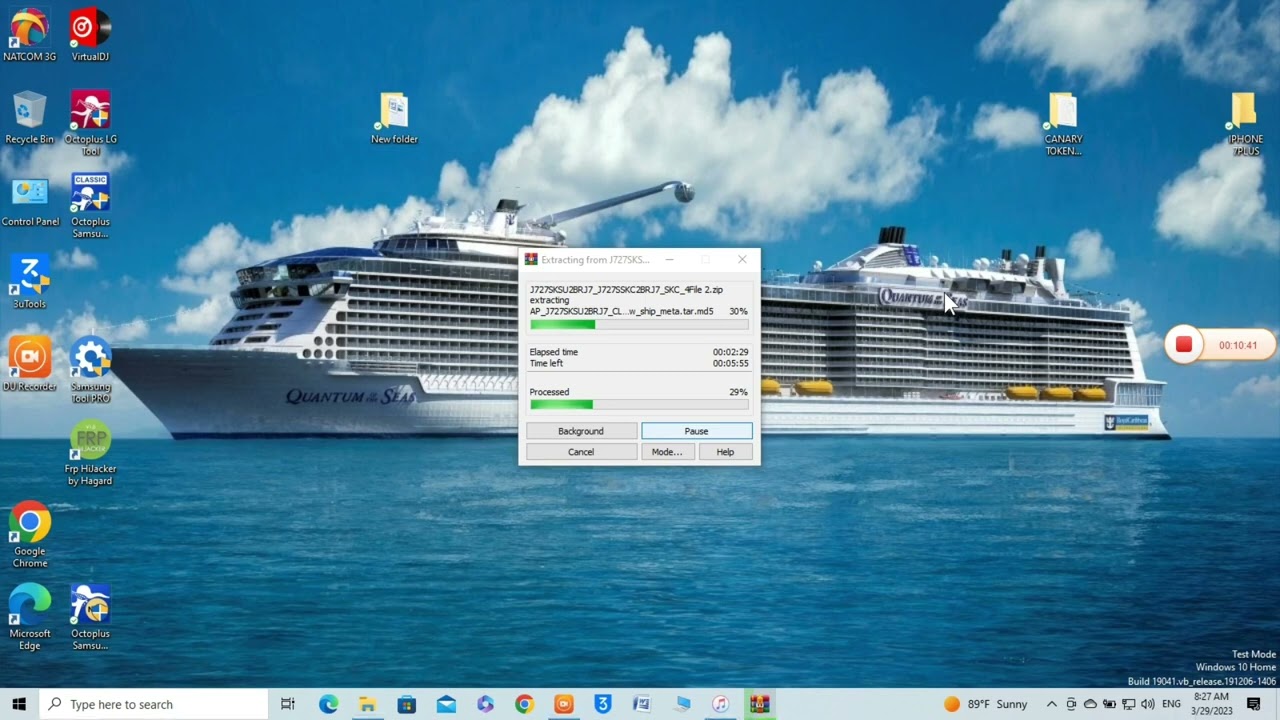Open the volume control in system tray
Screen dimensions: 1280x720
[1147, 704]
